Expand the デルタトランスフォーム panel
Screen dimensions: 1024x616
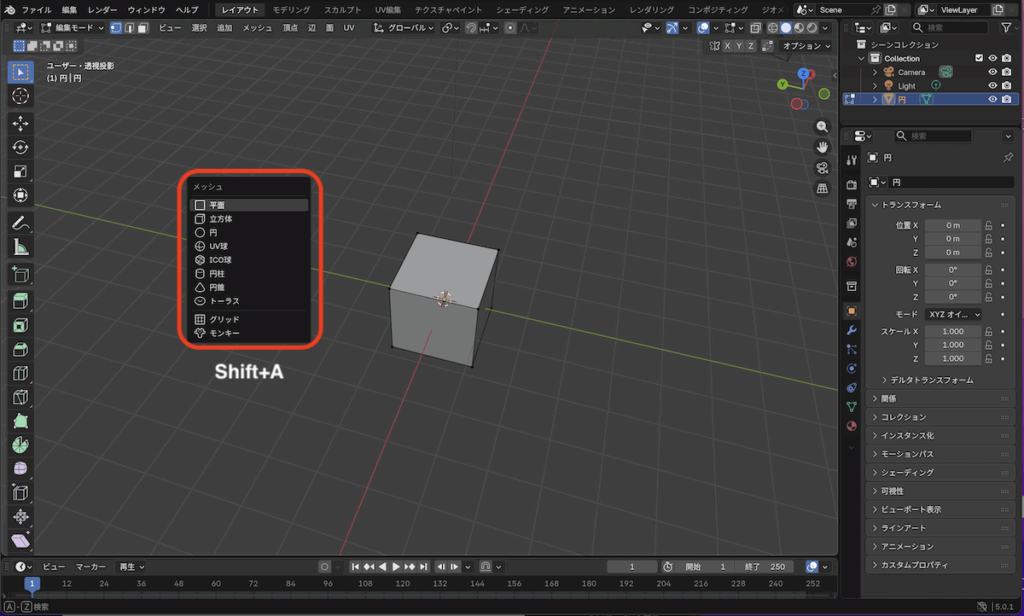point(931,380)
